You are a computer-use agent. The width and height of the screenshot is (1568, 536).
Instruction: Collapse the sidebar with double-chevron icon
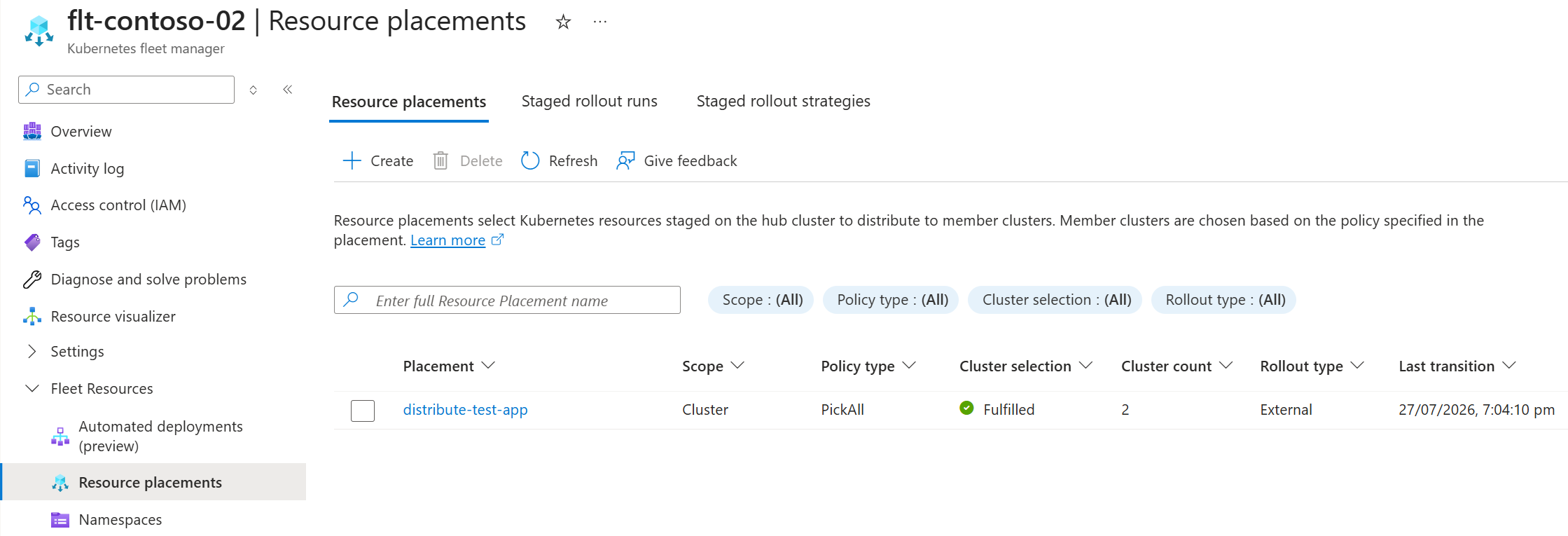tap(288, 90)
